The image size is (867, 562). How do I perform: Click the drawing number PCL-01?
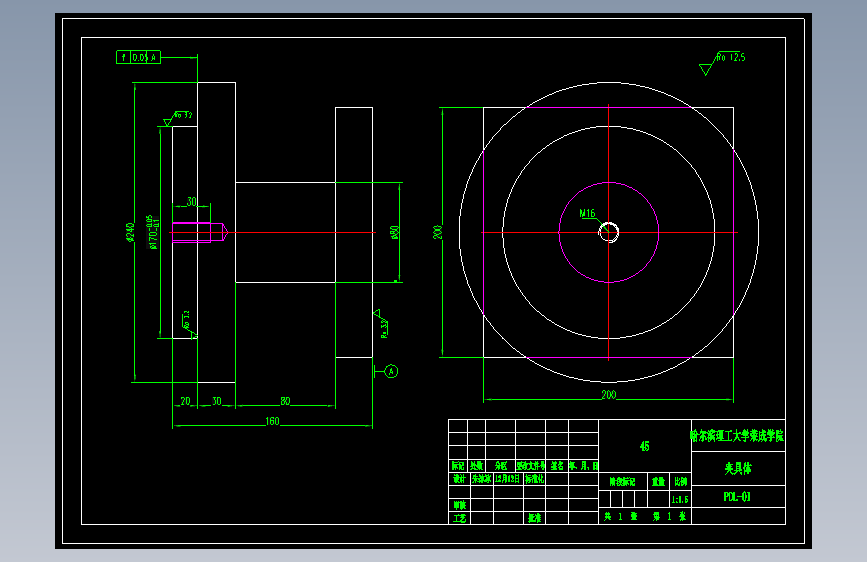[x=737, y=497]
